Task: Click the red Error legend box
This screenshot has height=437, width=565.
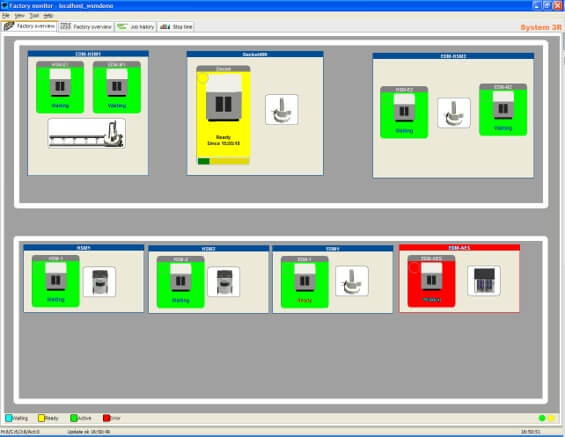Action: coord(106,418)
